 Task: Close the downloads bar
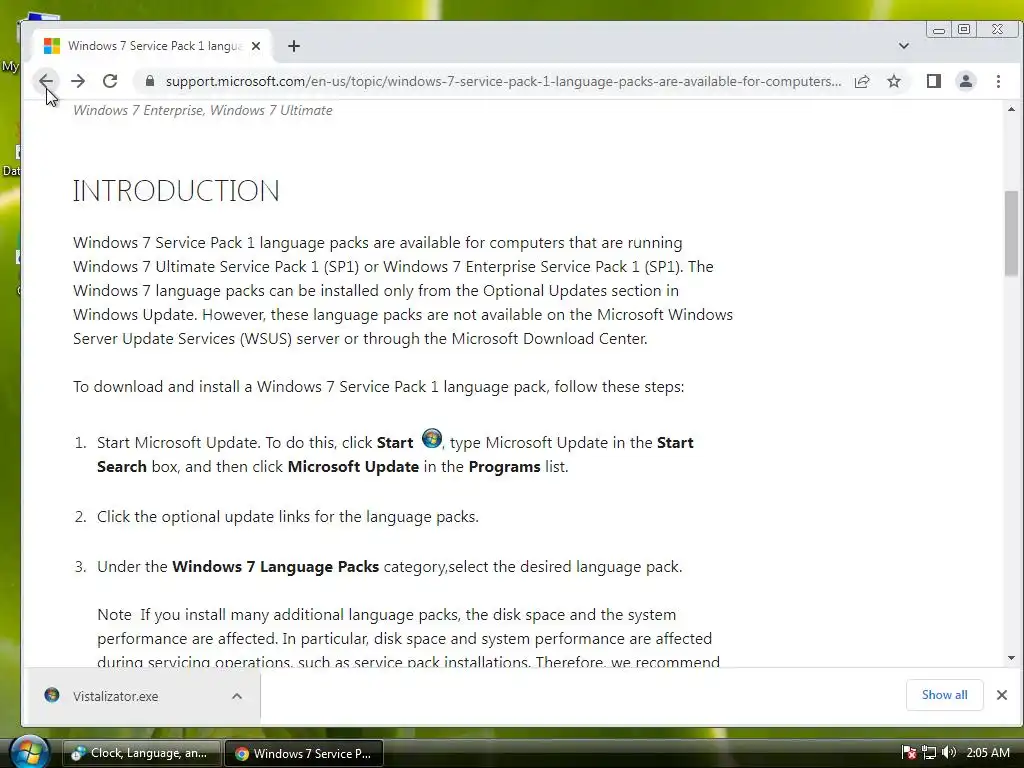[1002, 695]
